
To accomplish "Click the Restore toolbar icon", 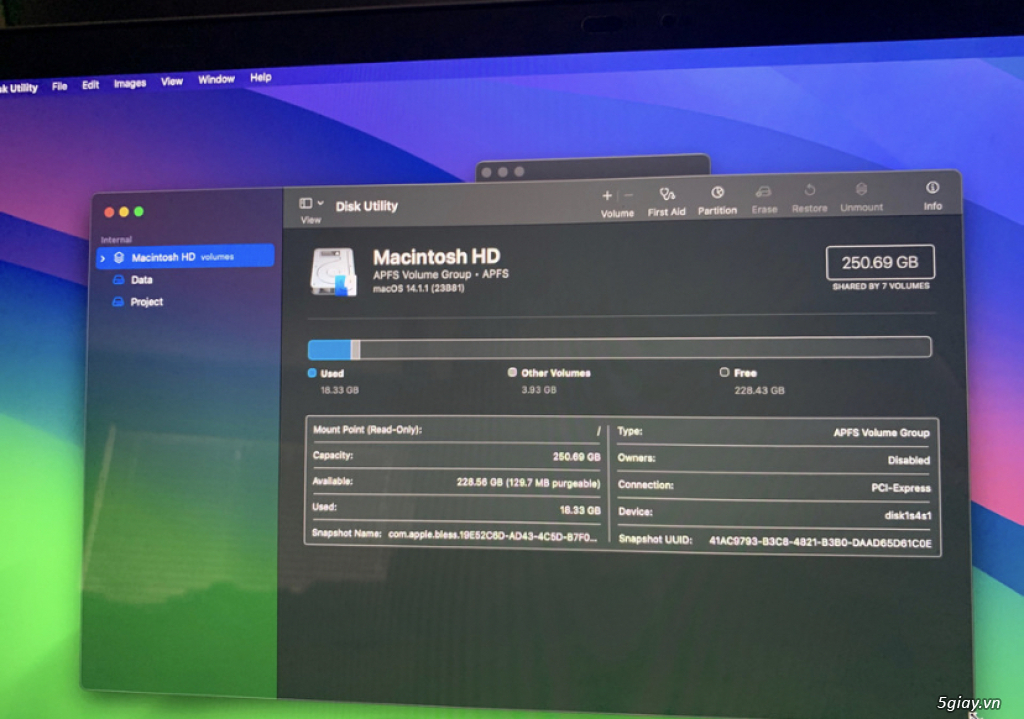I will pos(810,190).
